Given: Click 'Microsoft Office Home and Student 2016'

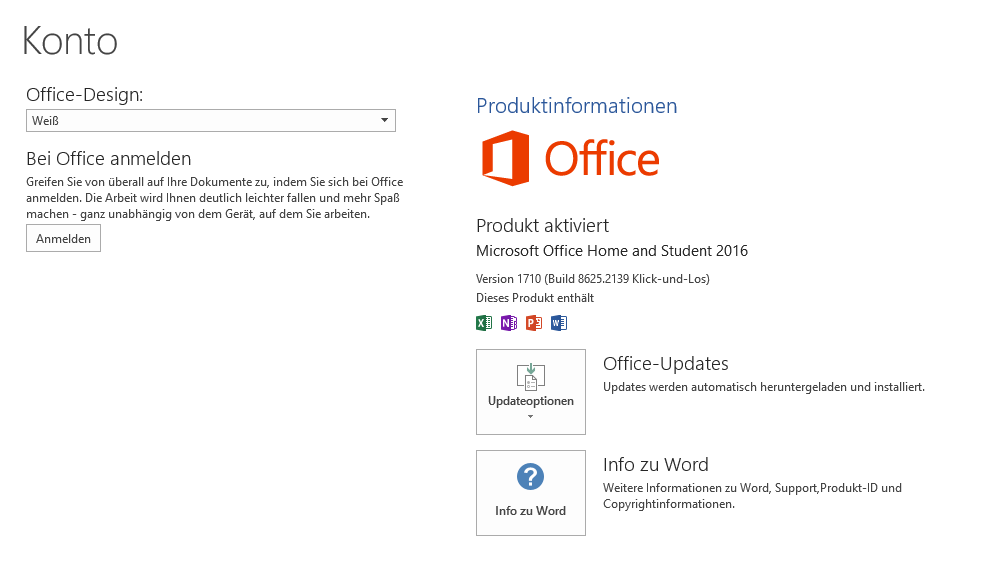Looking at the screenshot, I should [x=612, y=251].
